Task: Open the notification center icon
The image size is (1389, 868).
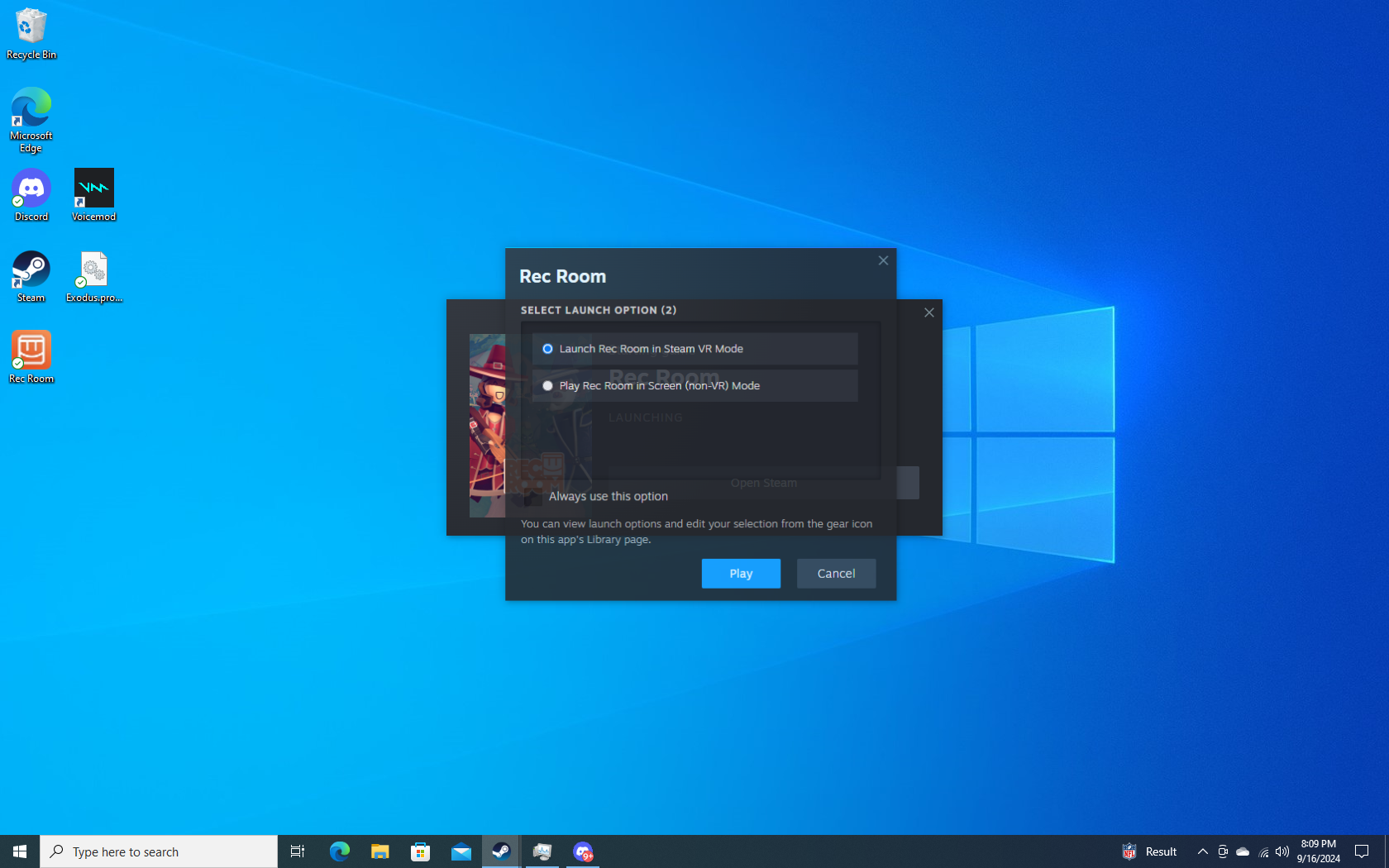Action: [1362, 851]
